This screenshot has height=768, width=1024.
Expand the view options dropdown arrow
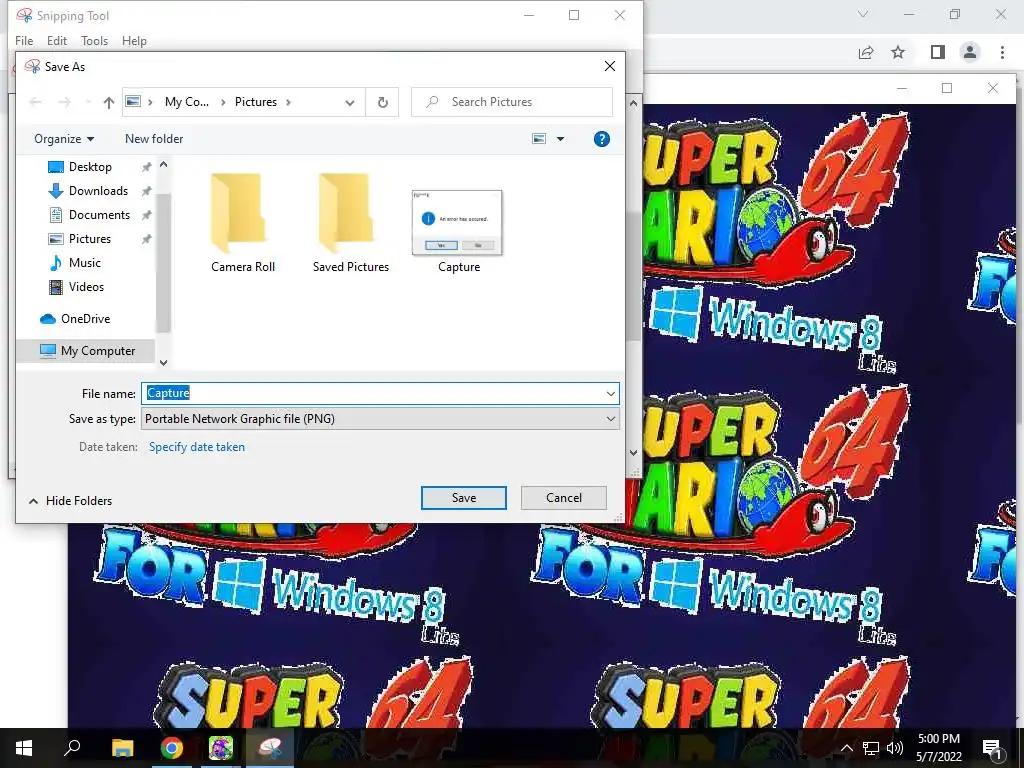point(560,138)
